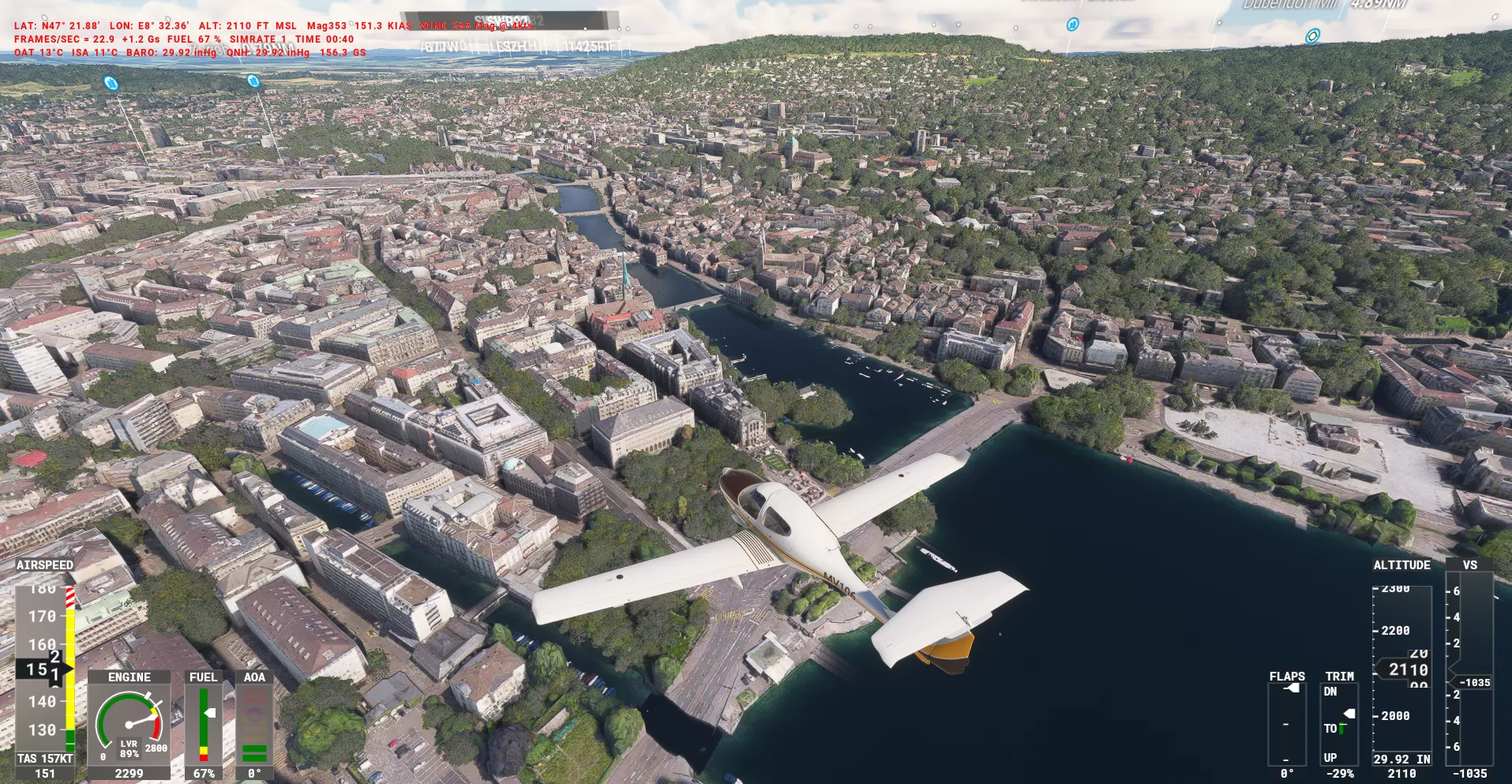The image size is (1512, 784).
Task: Click the WIND 265 Mag debug text
Action: point(476,26)
